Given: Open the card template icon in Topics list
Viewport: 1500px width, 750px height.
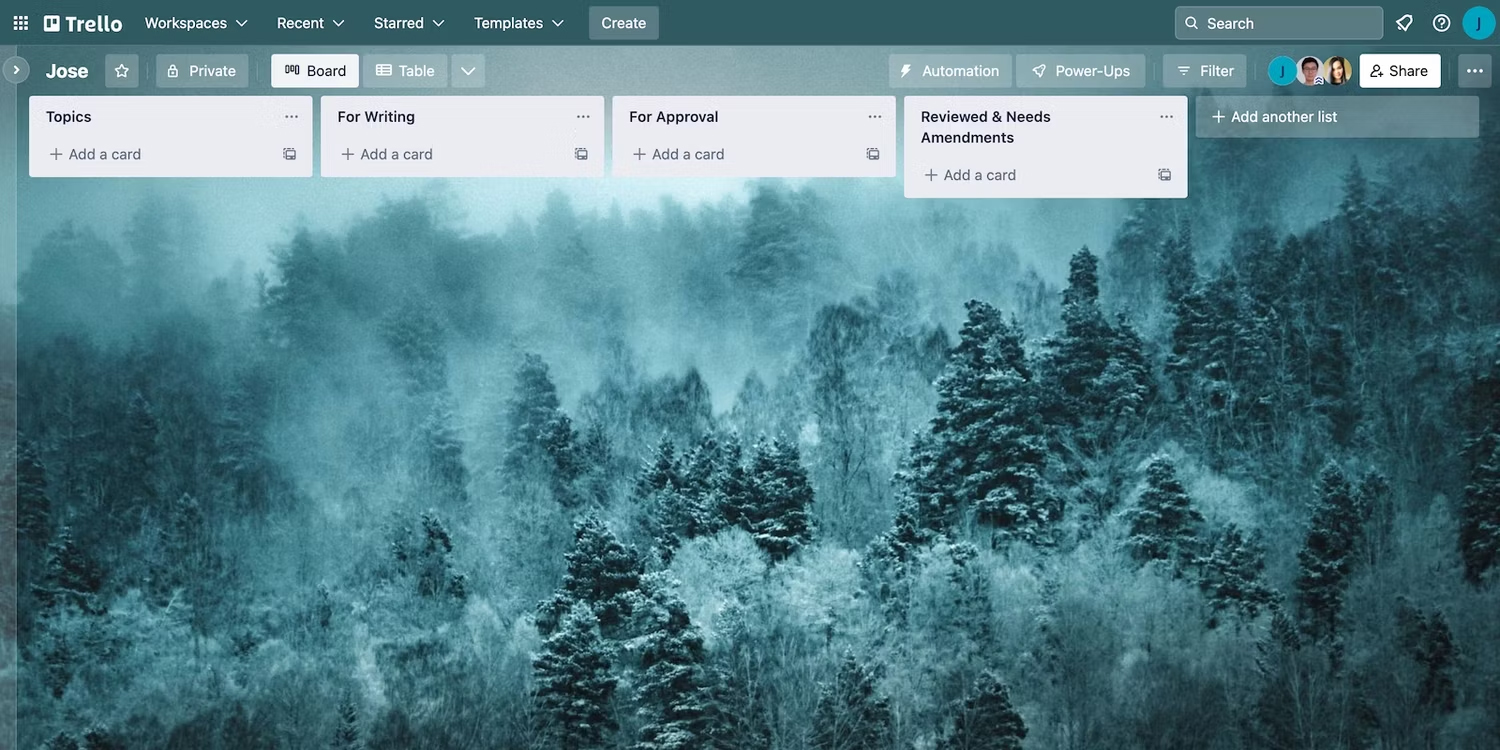Looking at the screenshot, I should [x=289, y=153].
